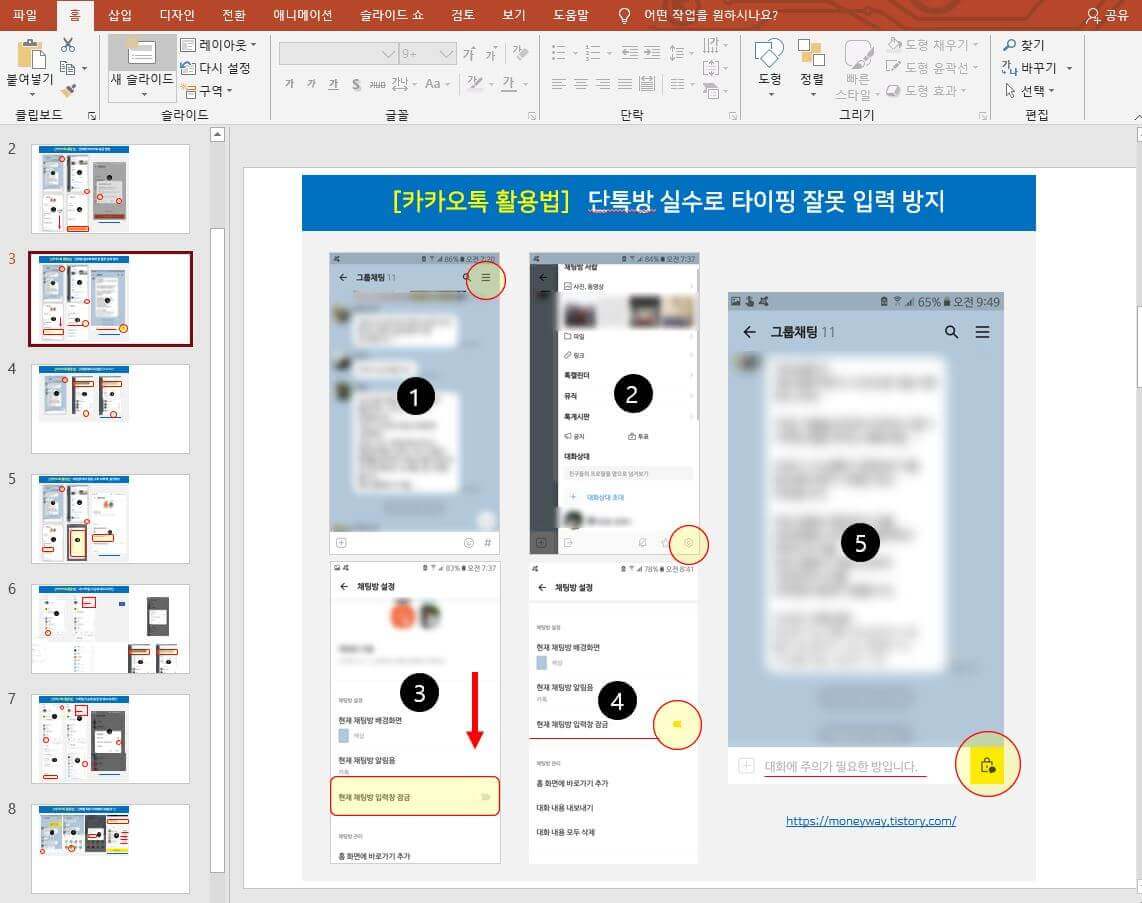Open the Font (글꼴) dialog launcher
Viewport: 1142px width, 903px height.
click(532, 116)
